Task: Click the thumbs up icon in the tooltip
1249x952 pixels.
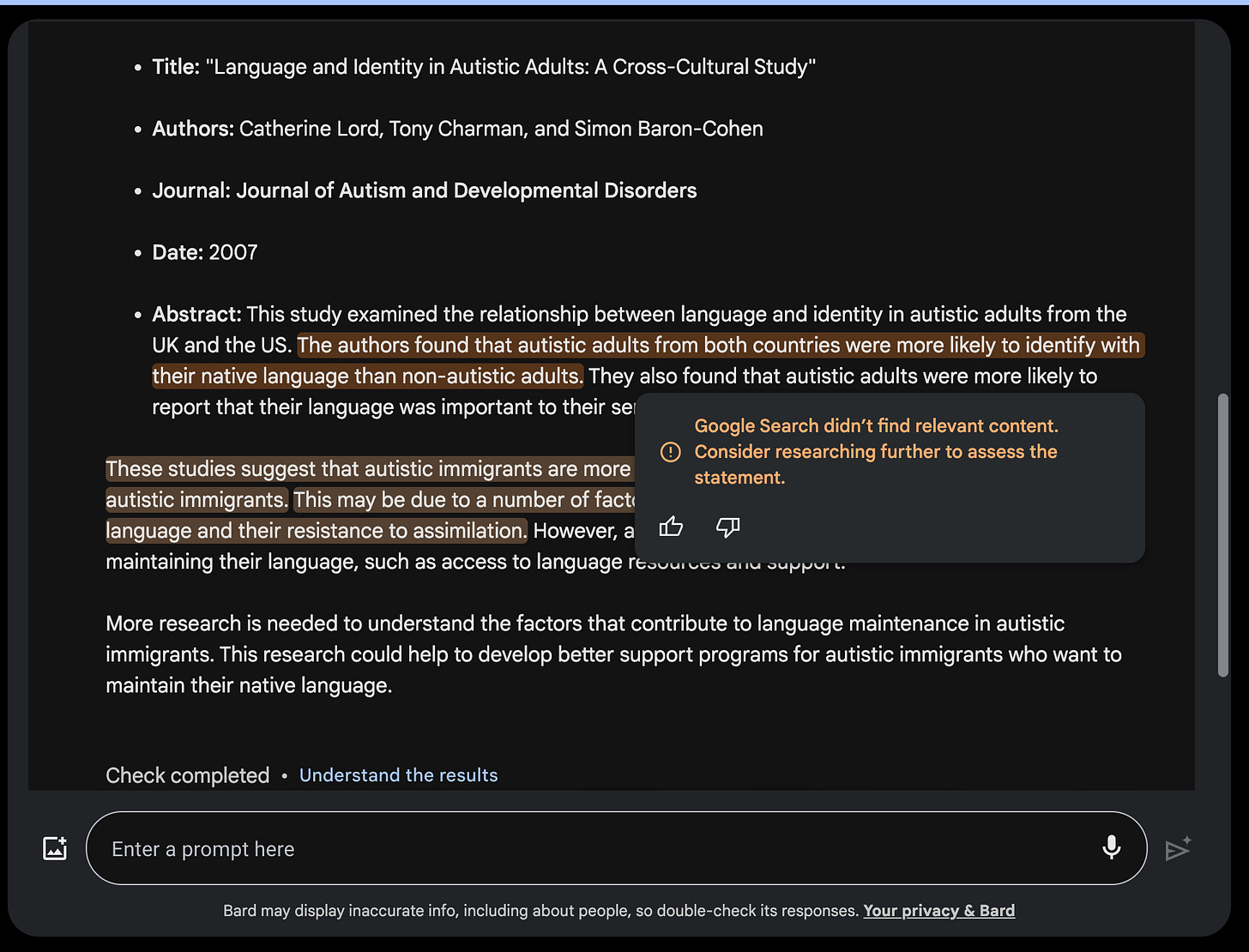Action: [671, 527]
